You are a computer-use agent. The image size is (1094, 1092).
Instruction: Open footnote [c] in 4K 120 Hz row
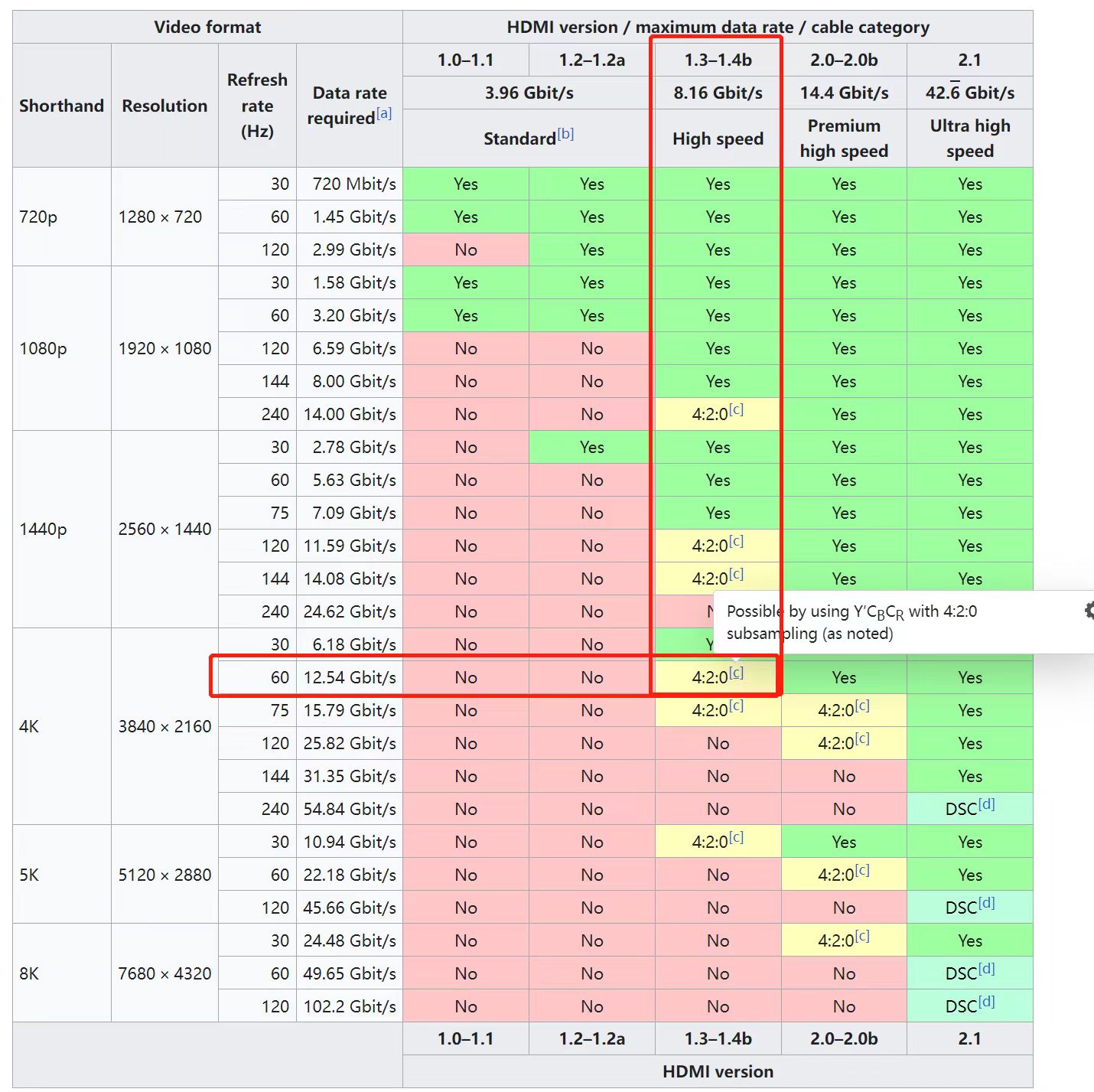pyautogui.click(x=862, y=738)
